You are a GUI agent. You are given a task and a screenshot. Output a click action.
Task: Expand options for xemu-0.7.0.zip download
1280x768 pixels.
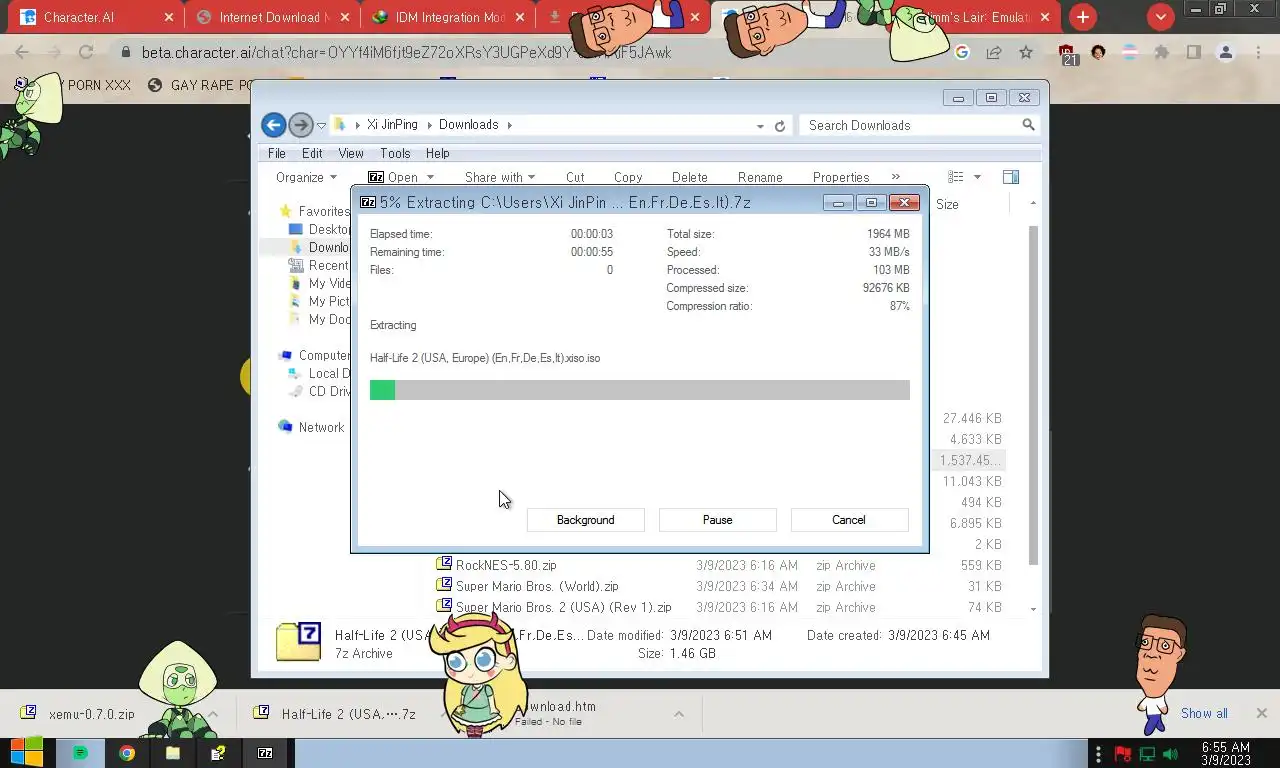coord(213,714)
